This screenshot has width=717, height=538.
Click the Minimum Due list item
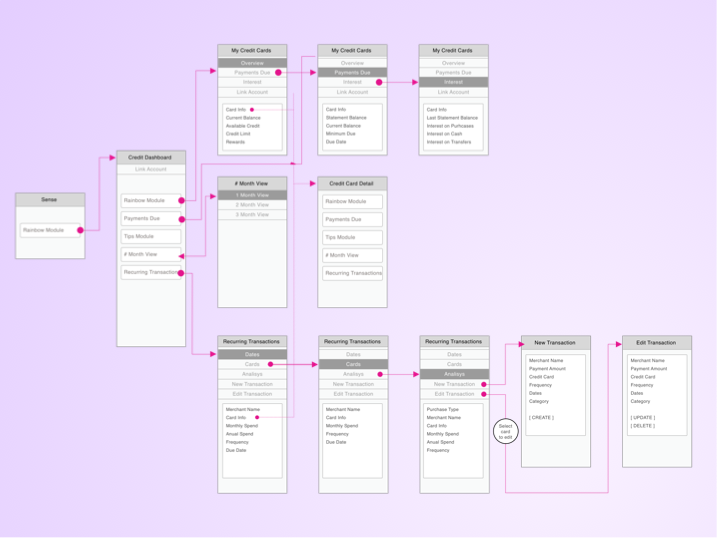pos(343,134)
